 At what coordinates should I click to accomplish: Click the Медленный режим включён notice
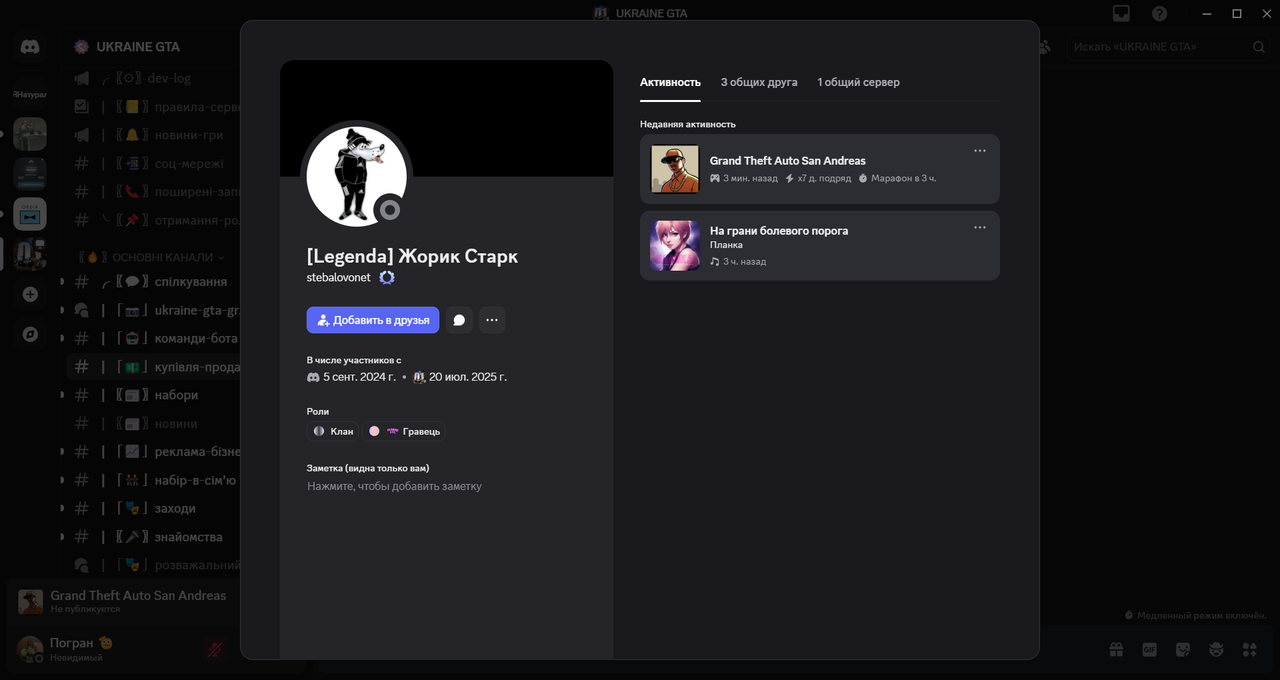point(1197,615)
